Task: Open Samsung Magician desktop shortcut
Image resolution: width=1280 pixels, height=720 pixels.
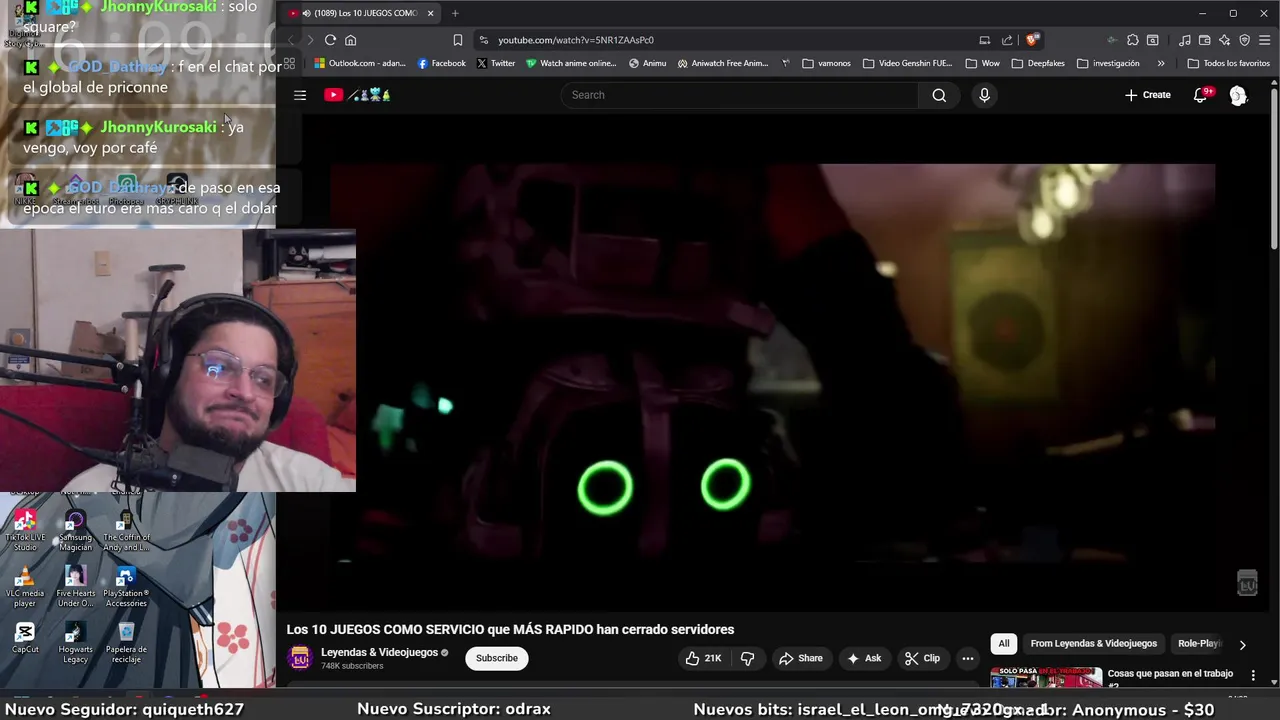Action: pyautogui.click(x=75, y=530)
